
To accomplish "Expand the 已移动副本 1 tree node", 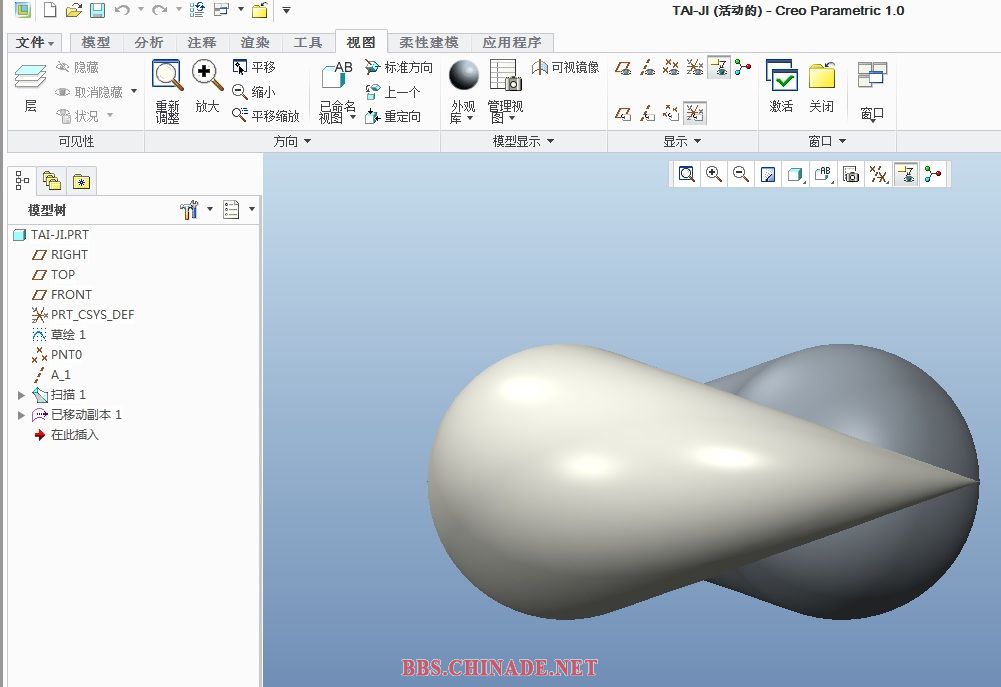I will [21, 415].
